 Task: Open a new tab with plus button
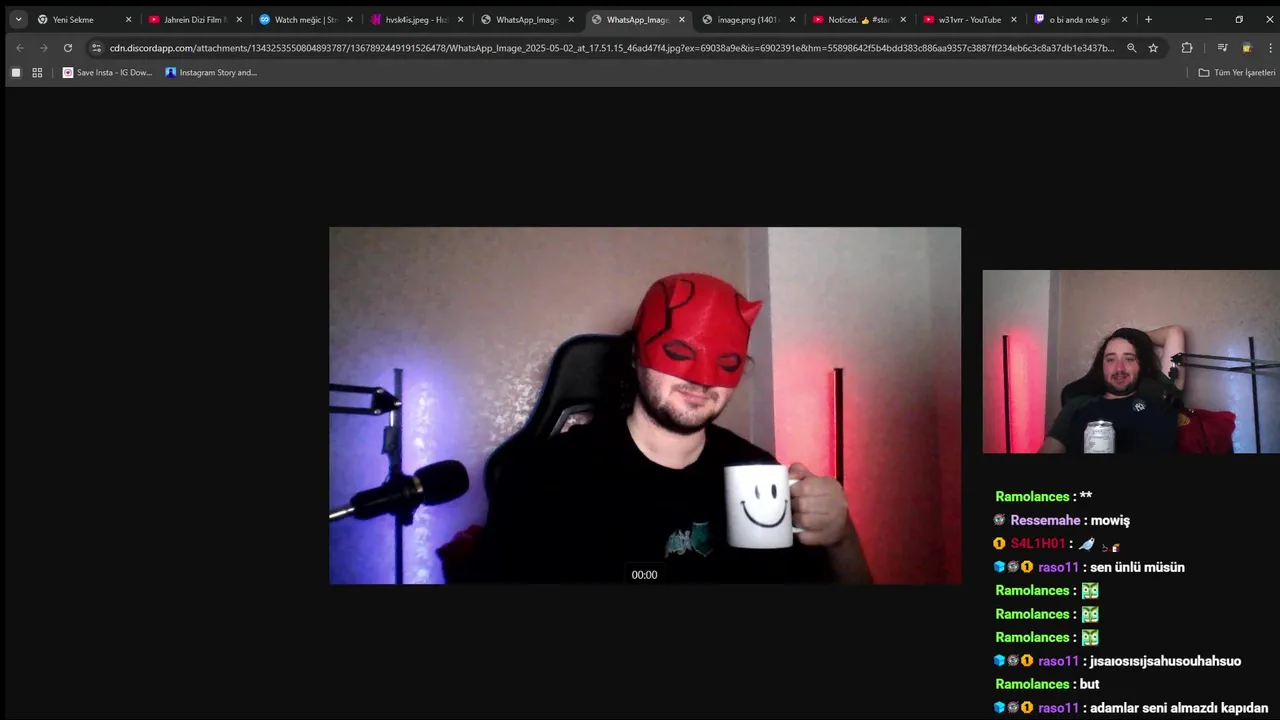pyautogui.click(x=1148, y=19)
